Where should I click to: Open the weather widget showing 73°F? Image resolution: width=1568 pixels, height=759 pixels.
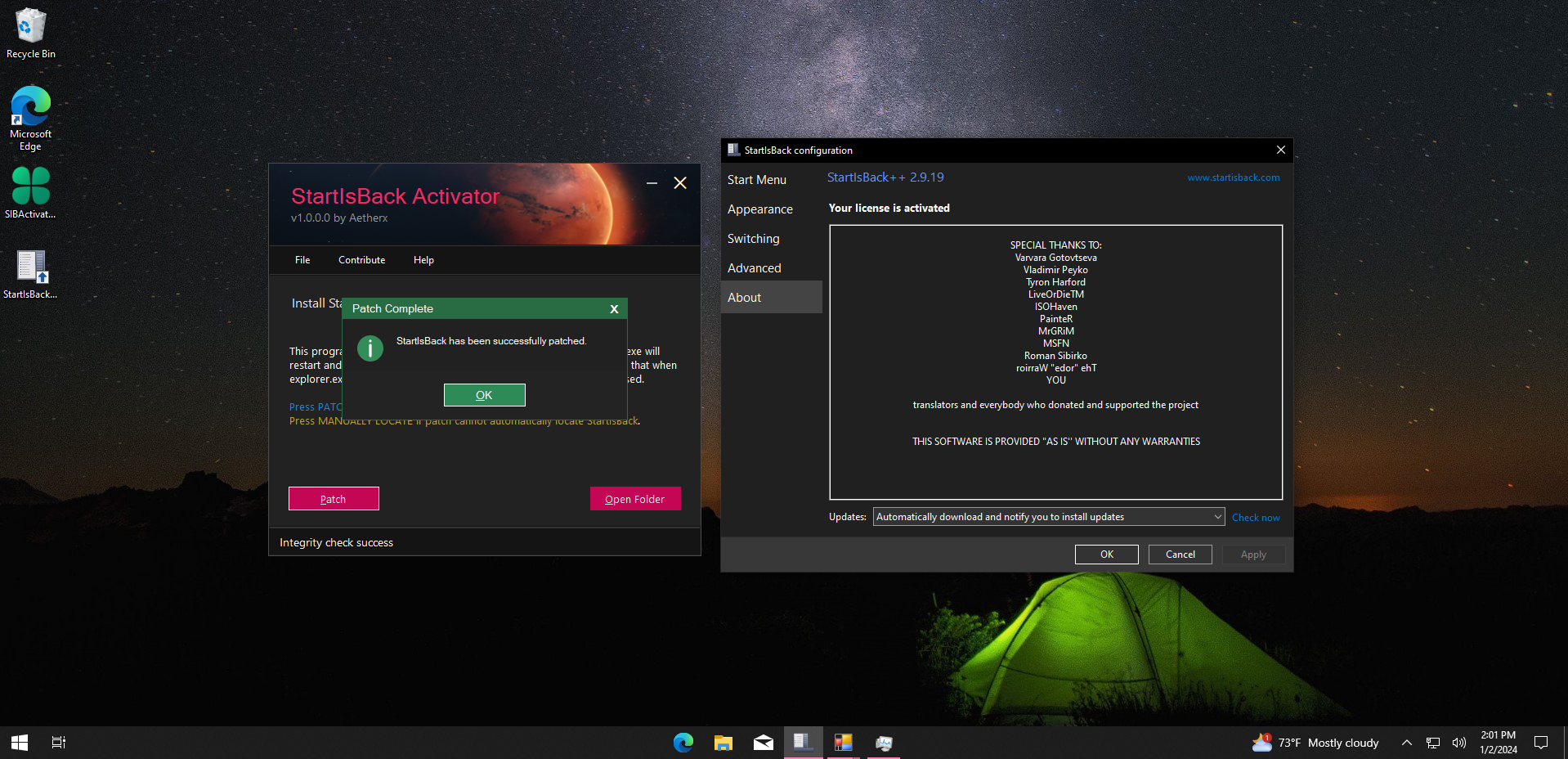point(1315,743)
